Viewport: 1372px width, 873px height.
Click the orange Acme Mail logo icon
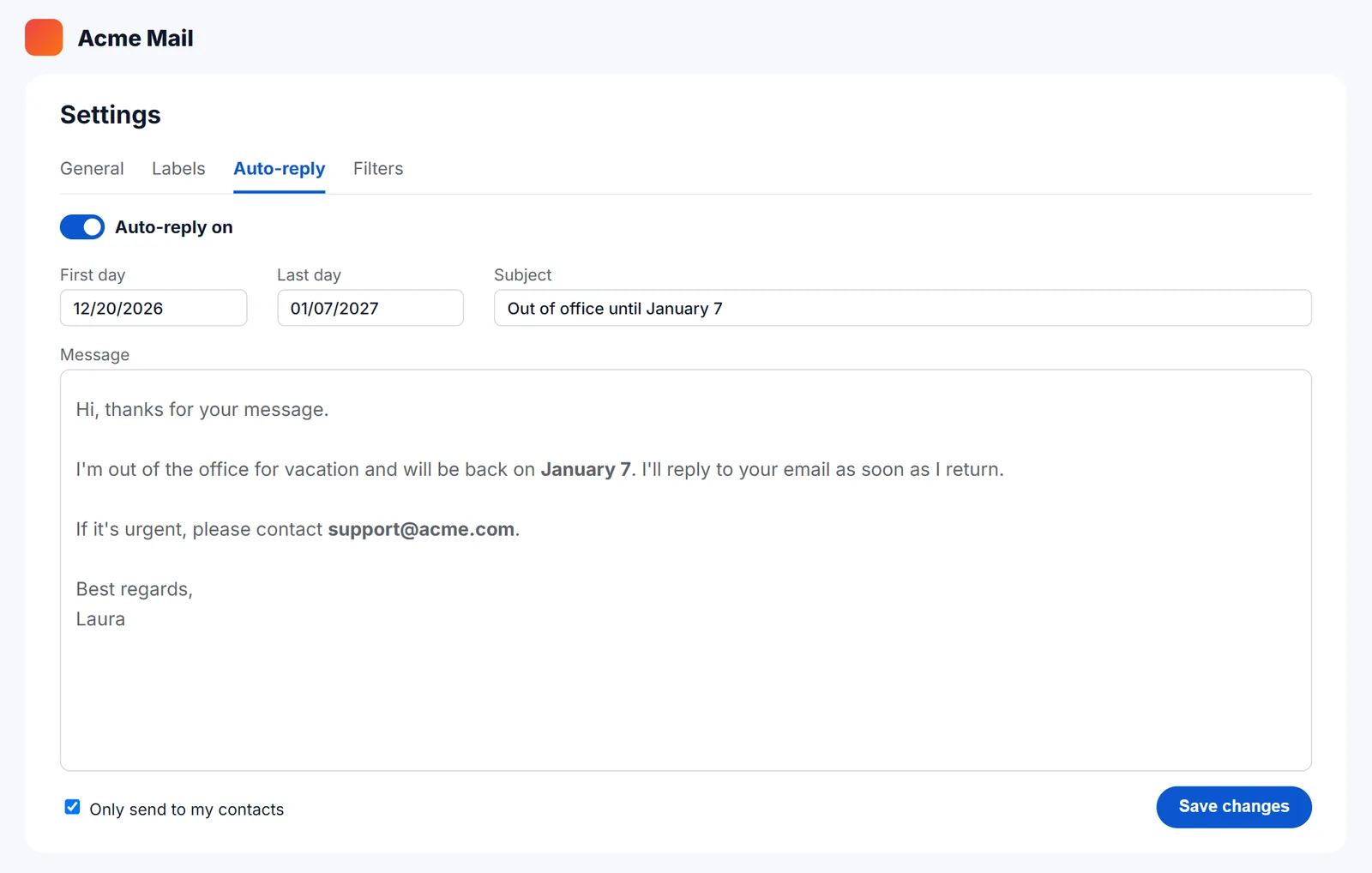44,38
